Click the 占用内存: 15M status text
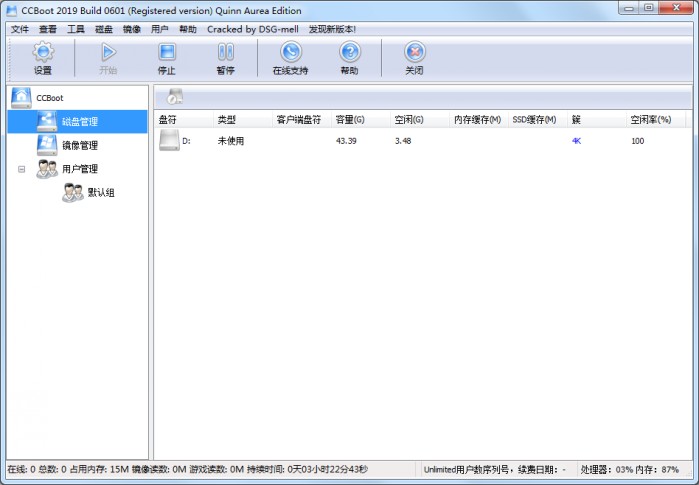 click(x=99, y=469)
